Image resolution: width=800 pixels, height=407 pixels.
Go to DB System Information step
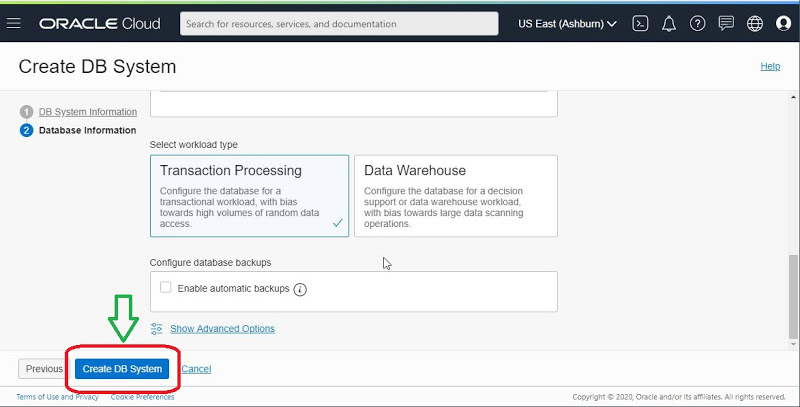pos(88,112)
